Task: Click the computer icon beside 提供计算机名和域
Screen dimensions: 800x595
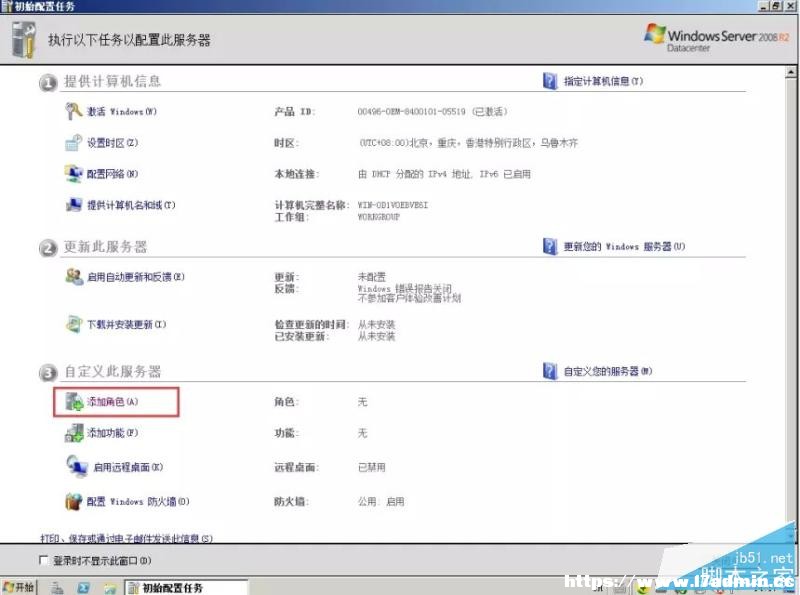Action: [73, 205]
